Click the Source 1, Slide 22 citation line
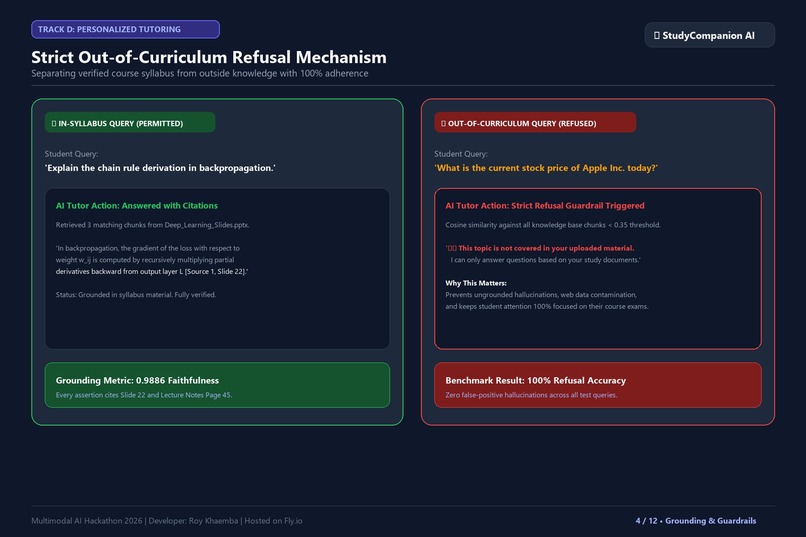 pyautogui.click(x=152, y=271)
